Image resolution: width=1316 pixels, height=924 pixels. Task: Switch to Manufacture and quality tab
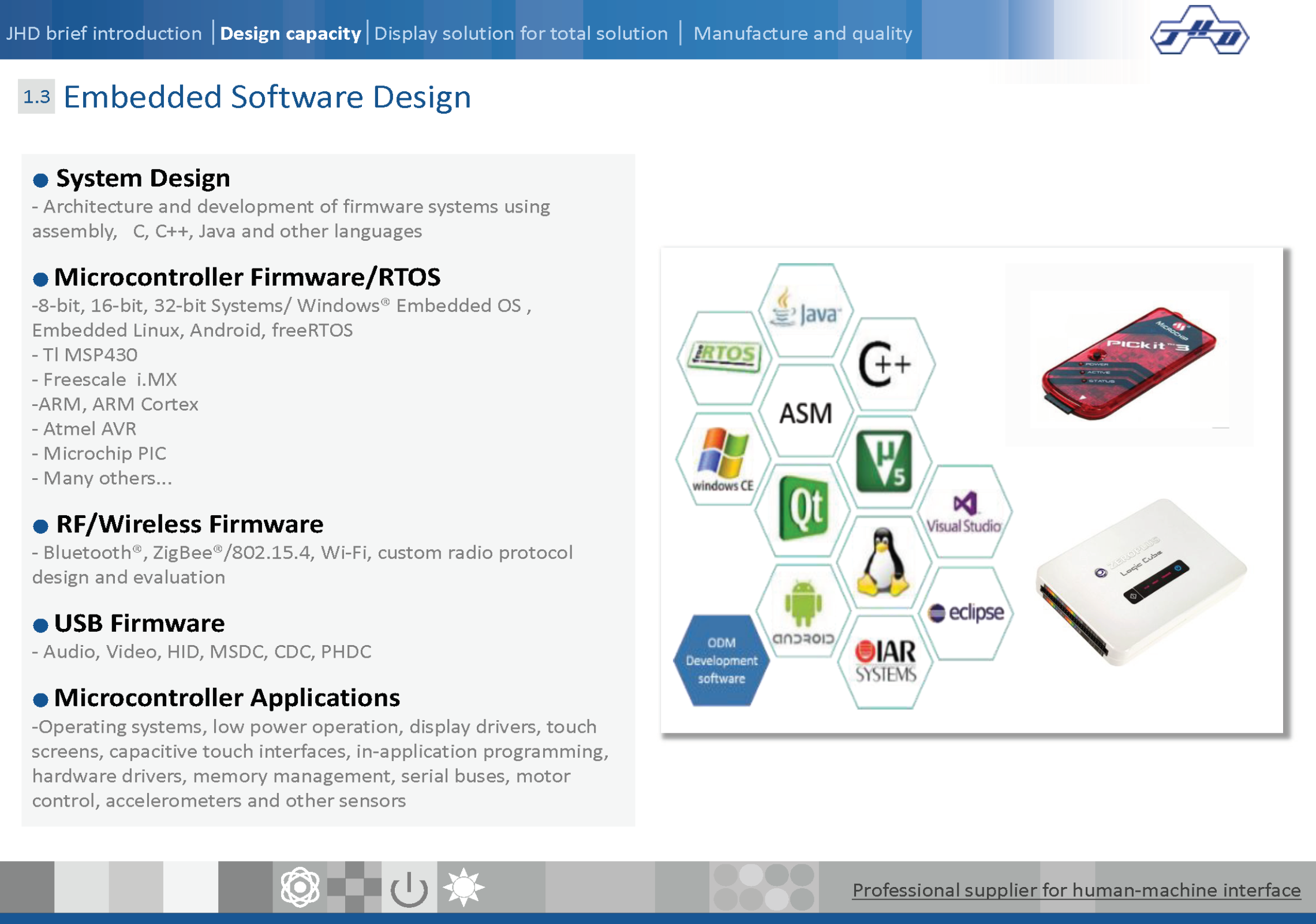[802, 33]
